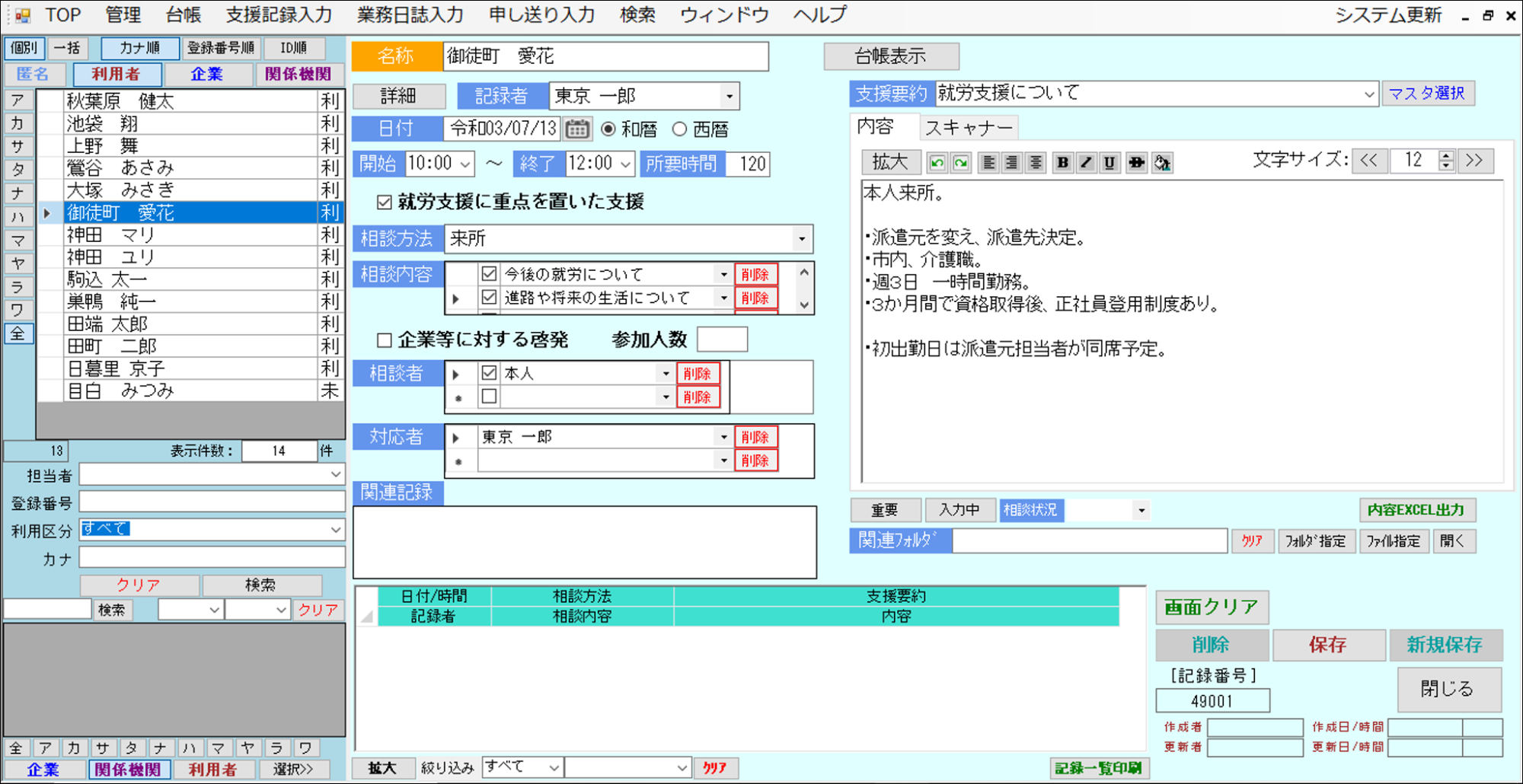Open the 支援記録入力 menu
The width and height of the screenshot is (1523, 784).
click(x=279, y=15)
